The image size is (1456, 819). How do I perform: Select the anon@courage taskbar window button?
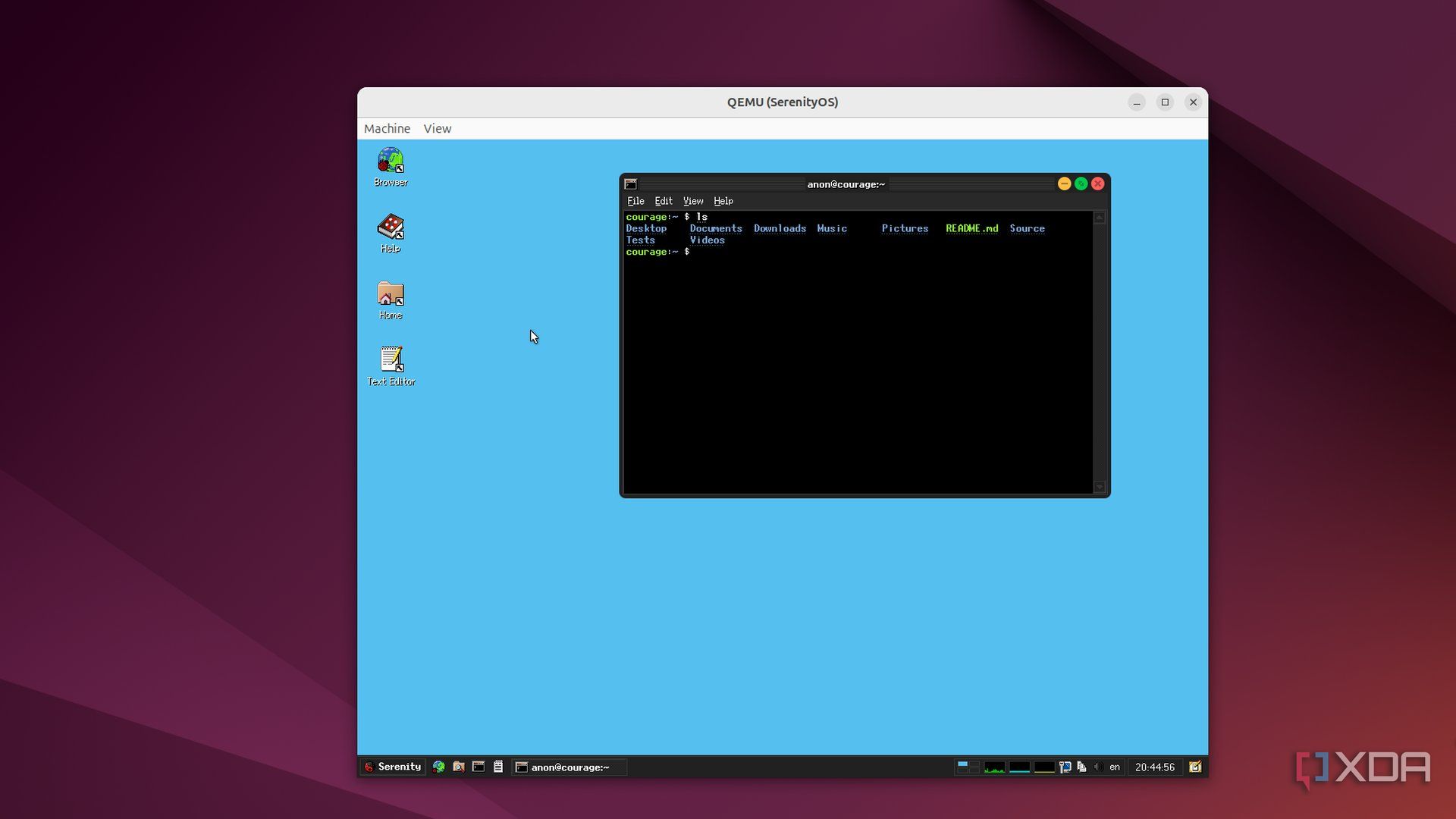pos(569,767)
